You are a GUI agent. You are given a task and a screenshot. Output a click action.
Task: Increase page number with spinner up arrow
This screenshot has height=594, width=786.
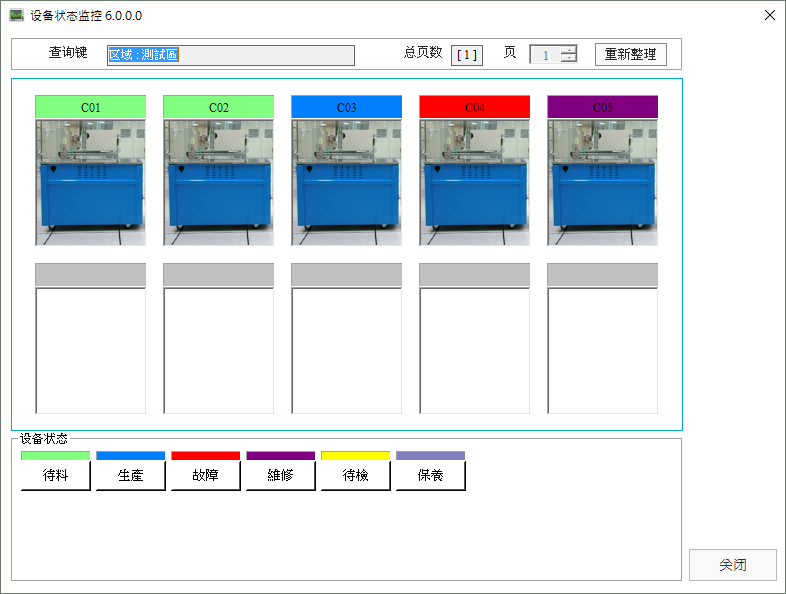coord(568,50)
